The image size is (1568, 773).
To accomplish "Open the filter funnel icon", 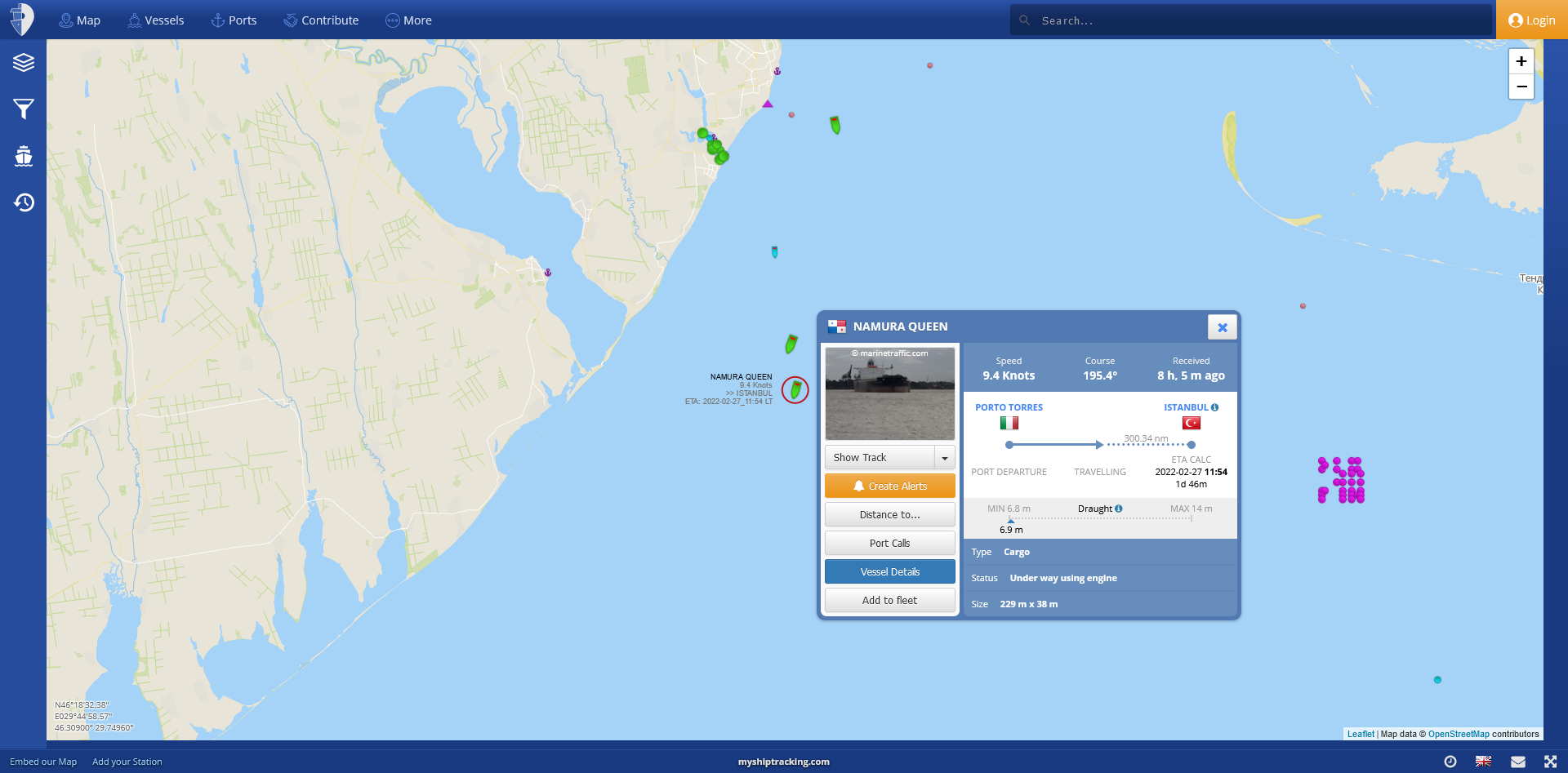I will pos(24,109).
